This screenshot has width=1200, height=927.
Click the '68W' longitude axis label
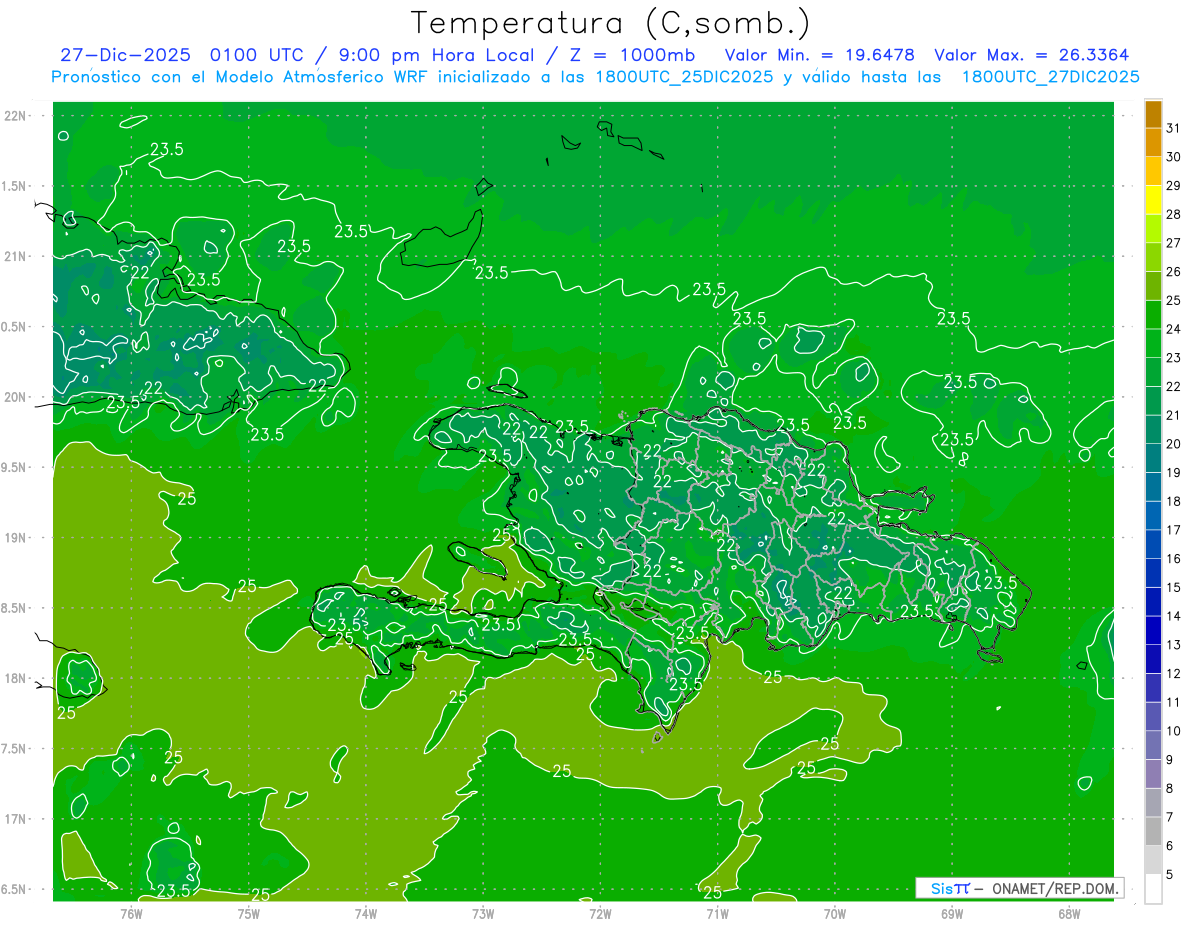click(1069, 913)
